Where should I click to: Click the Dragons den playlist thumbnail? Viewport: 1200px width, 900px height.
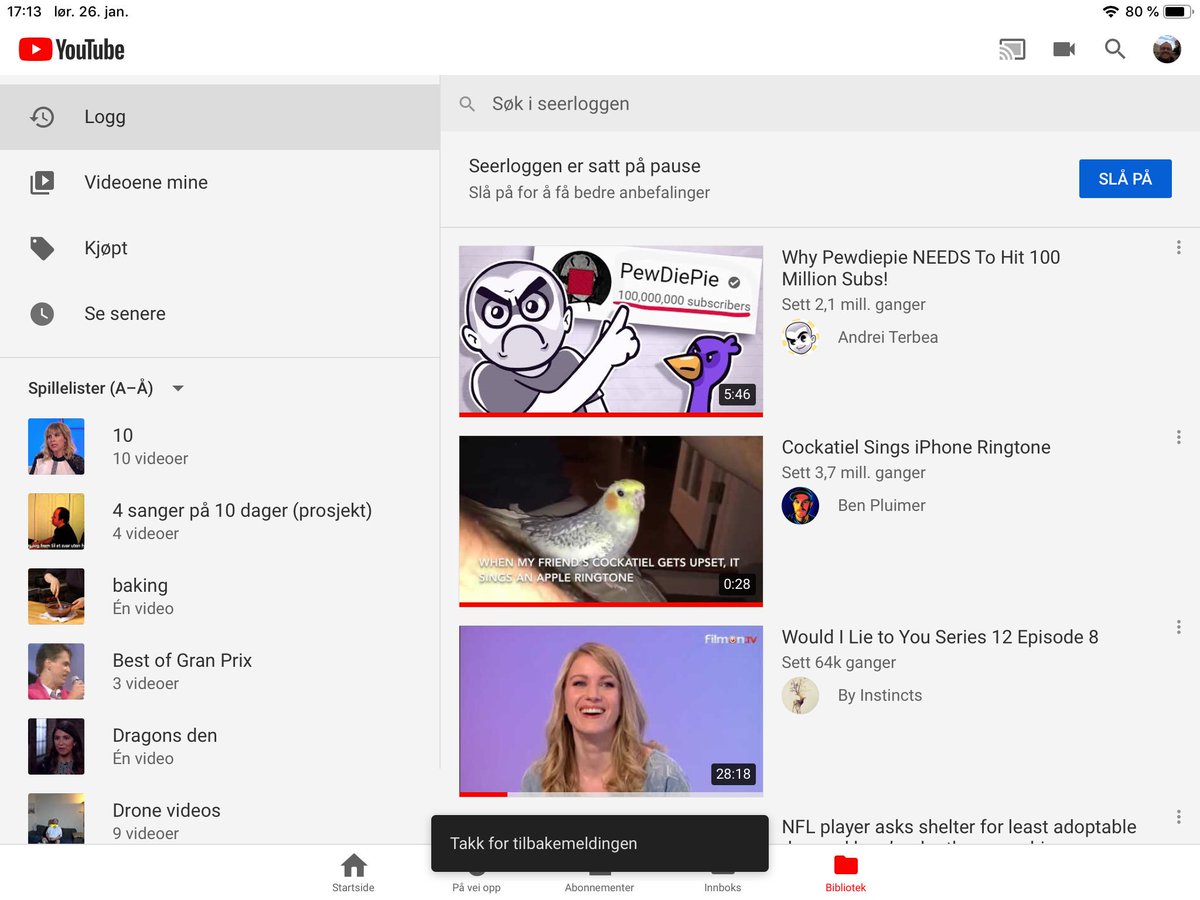point(56,746)
